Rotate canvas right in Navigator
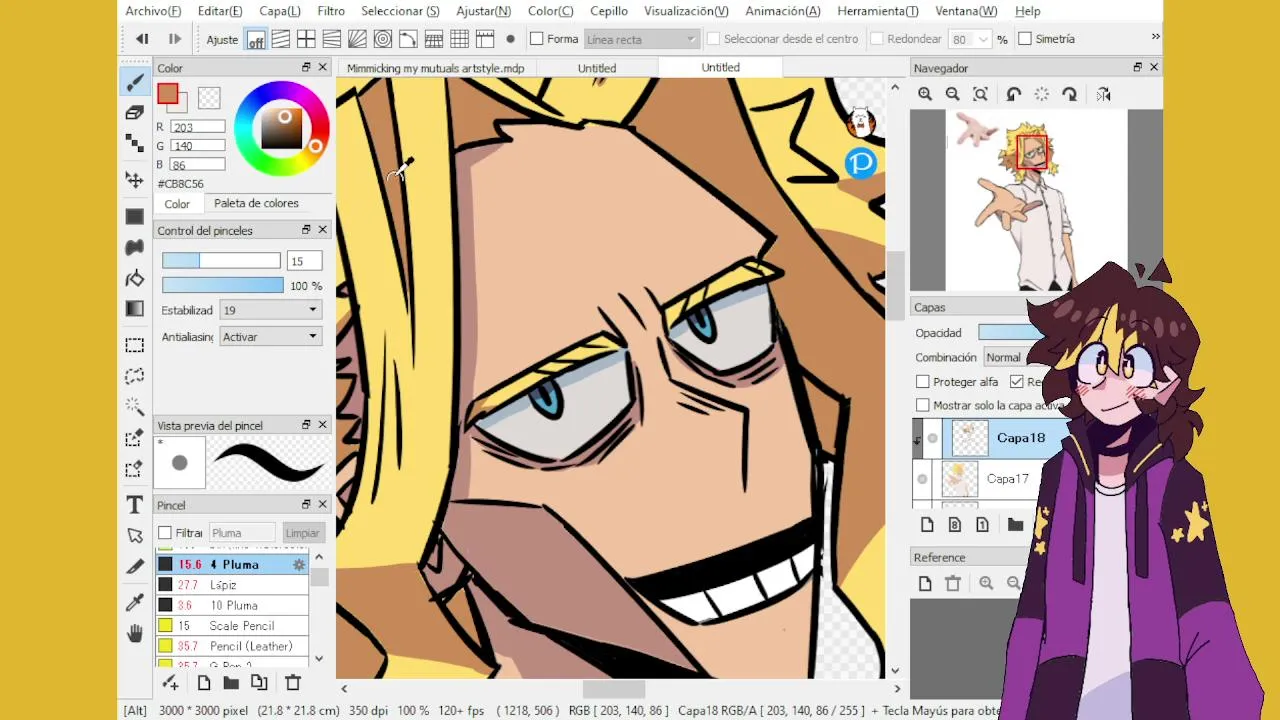This screenshot has width=1280, height=720. [1069, 94]
